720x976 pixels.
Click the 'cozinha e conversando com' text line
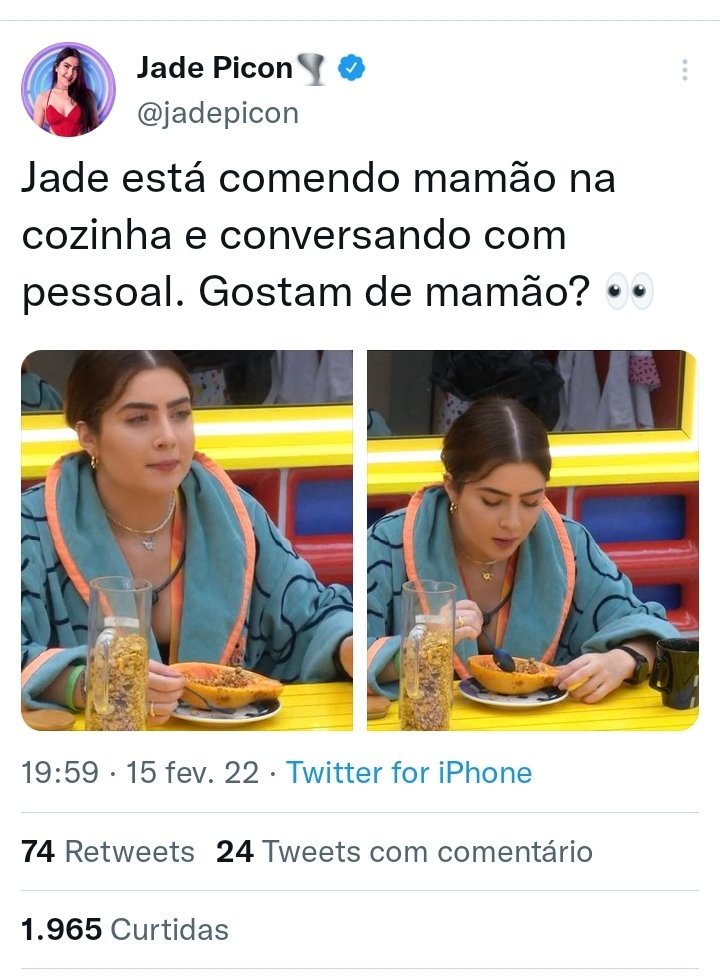(x=294, y=236)
